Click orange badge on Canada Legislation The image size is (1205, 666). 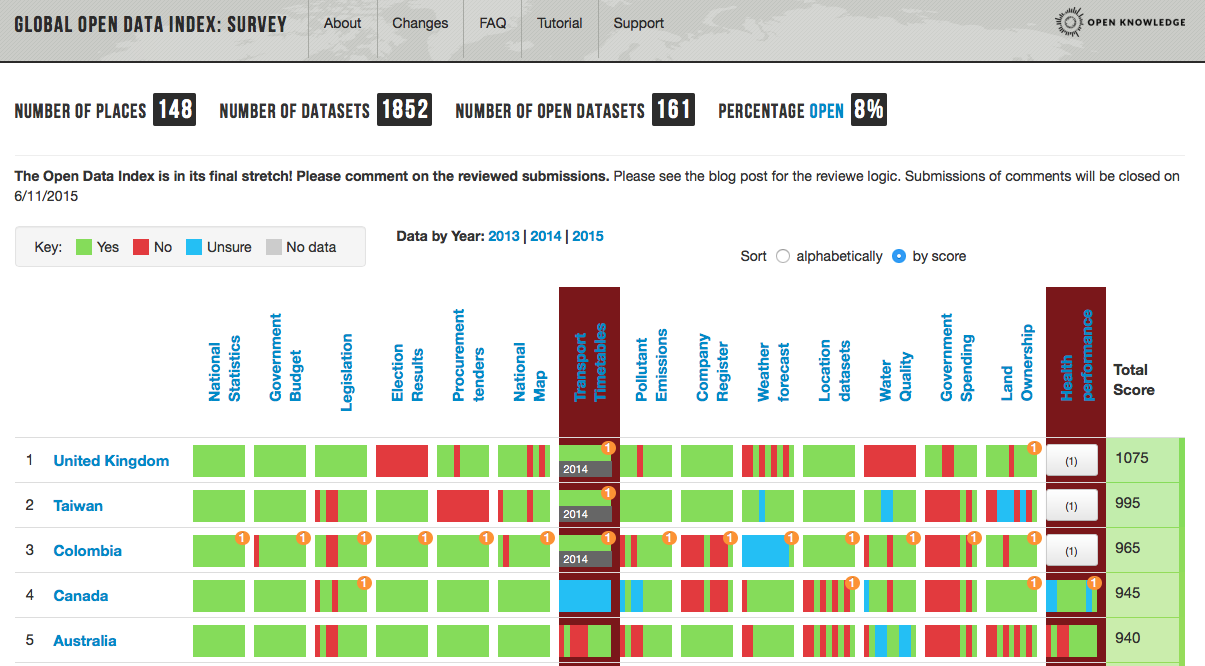click(364, 583)
